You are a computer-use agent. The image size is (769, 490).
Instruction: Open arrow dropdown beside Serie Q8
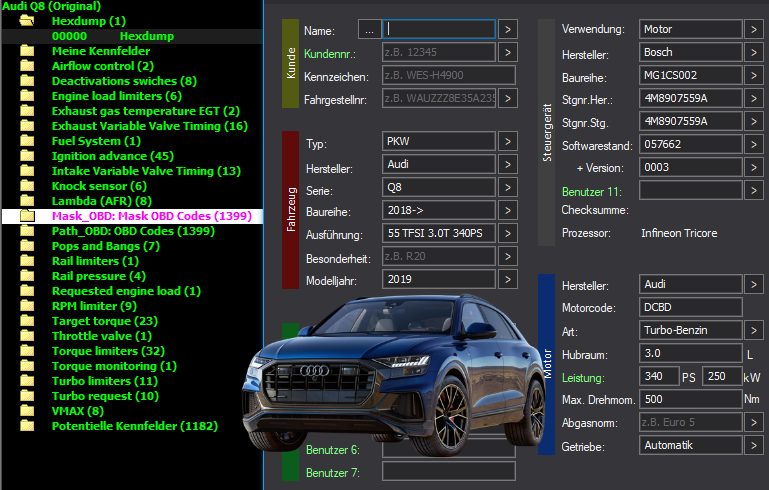click(508, 187)
